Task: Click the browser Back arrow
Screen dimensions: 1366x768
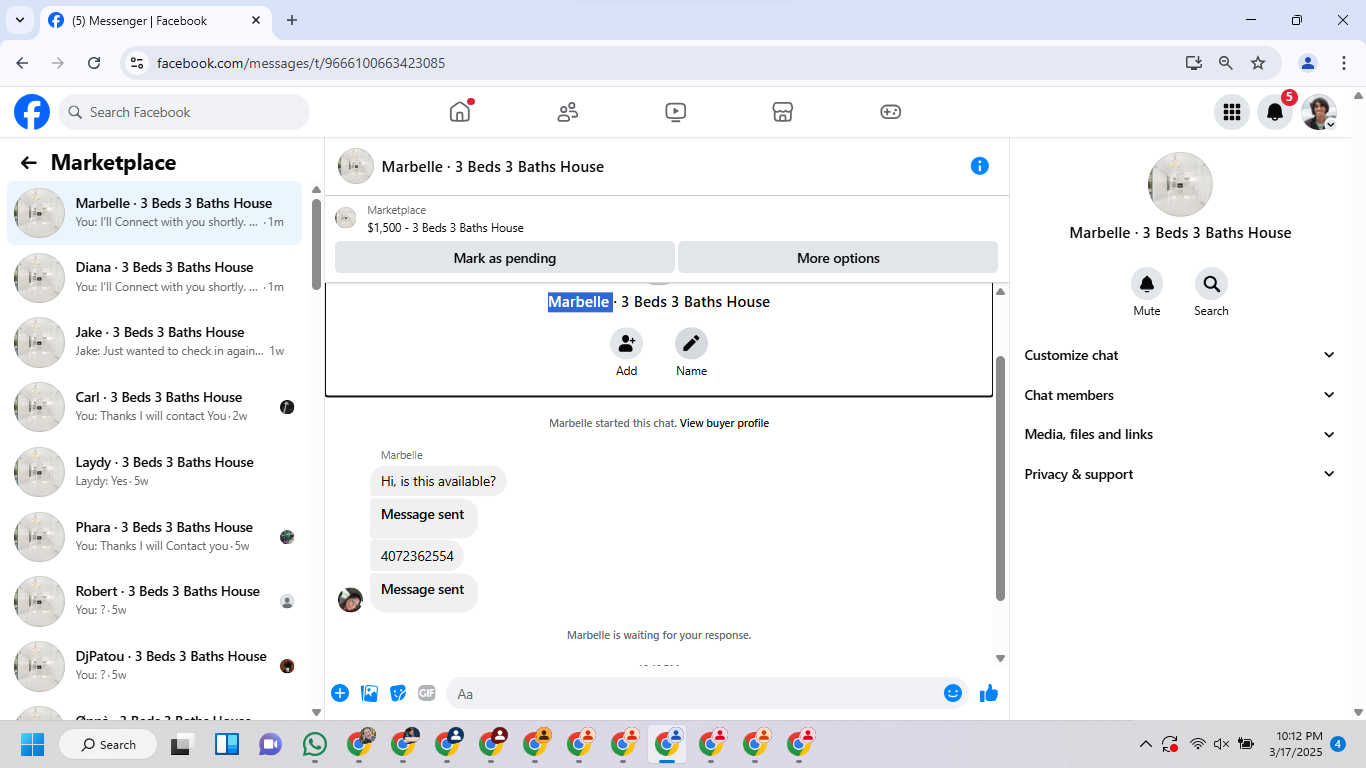Action: (22, 63)
